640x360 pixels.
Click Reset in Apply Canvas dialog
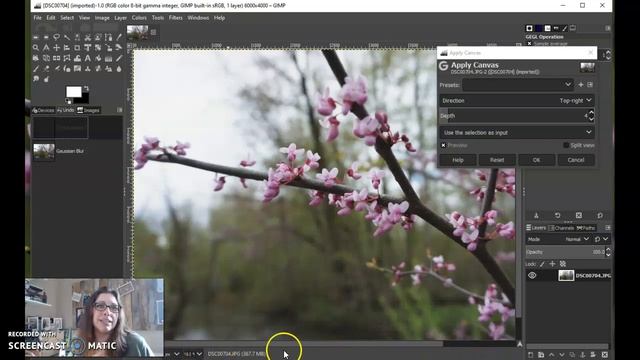tap(497, 160)
